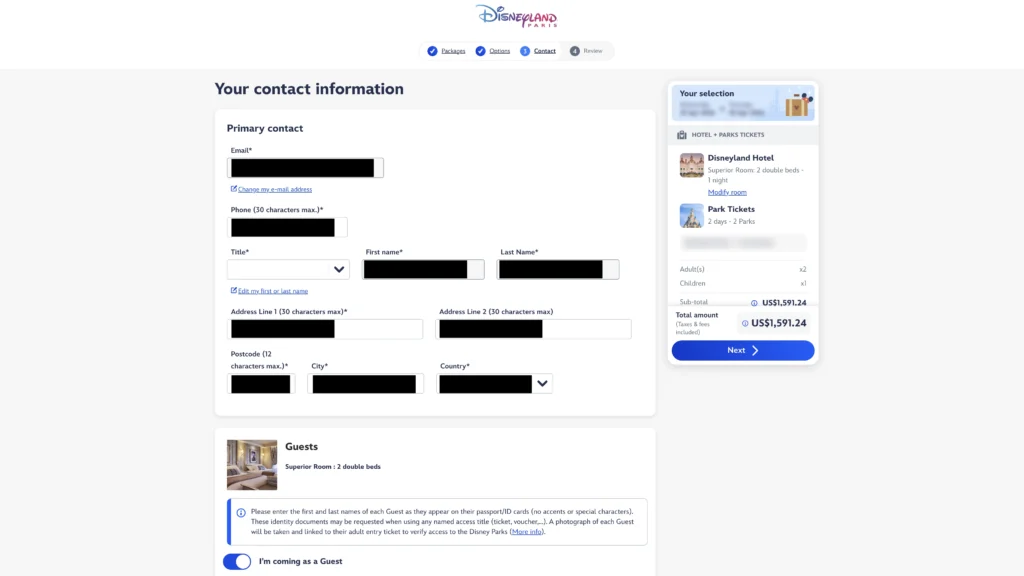Click the Disneyland Paris logo
1024x576 pixels.
tap(517, 16)
